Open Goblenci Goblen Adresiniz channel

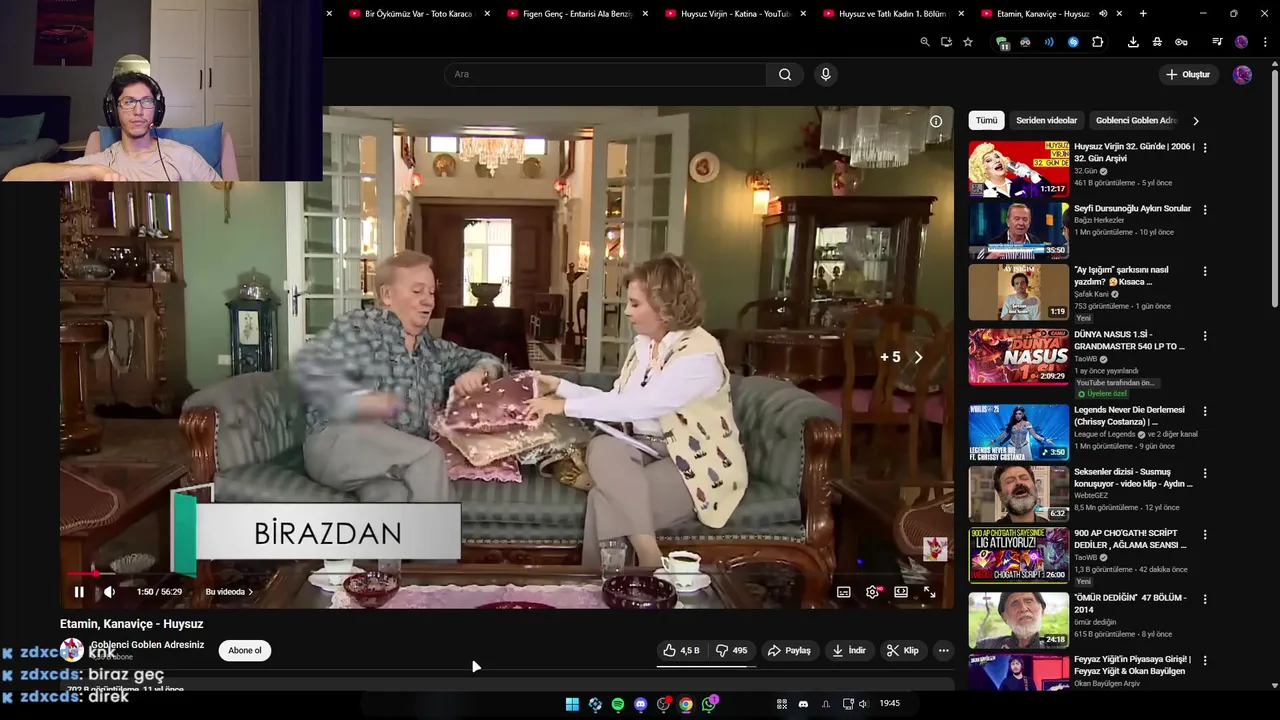147,645
